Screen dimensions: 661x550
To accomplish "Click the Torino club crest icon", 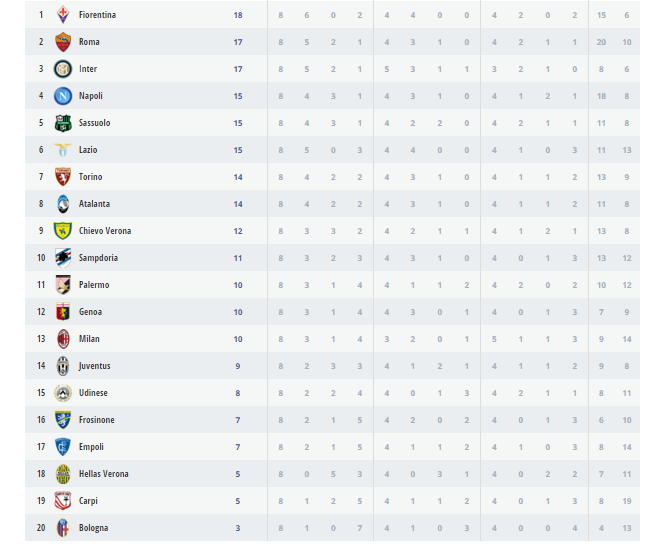I will click(63, 177).
